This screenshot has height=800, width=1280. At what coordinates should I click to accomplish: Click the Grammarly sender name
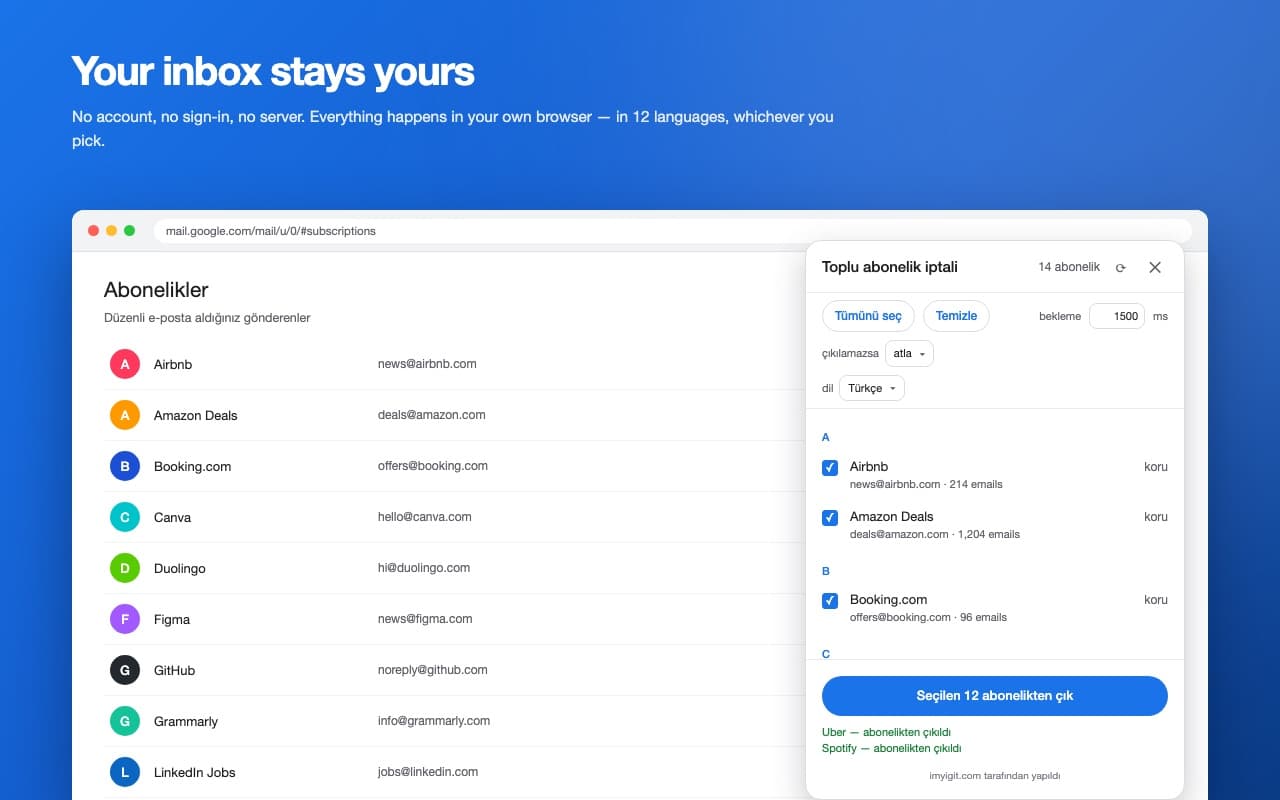coord(186,722)
